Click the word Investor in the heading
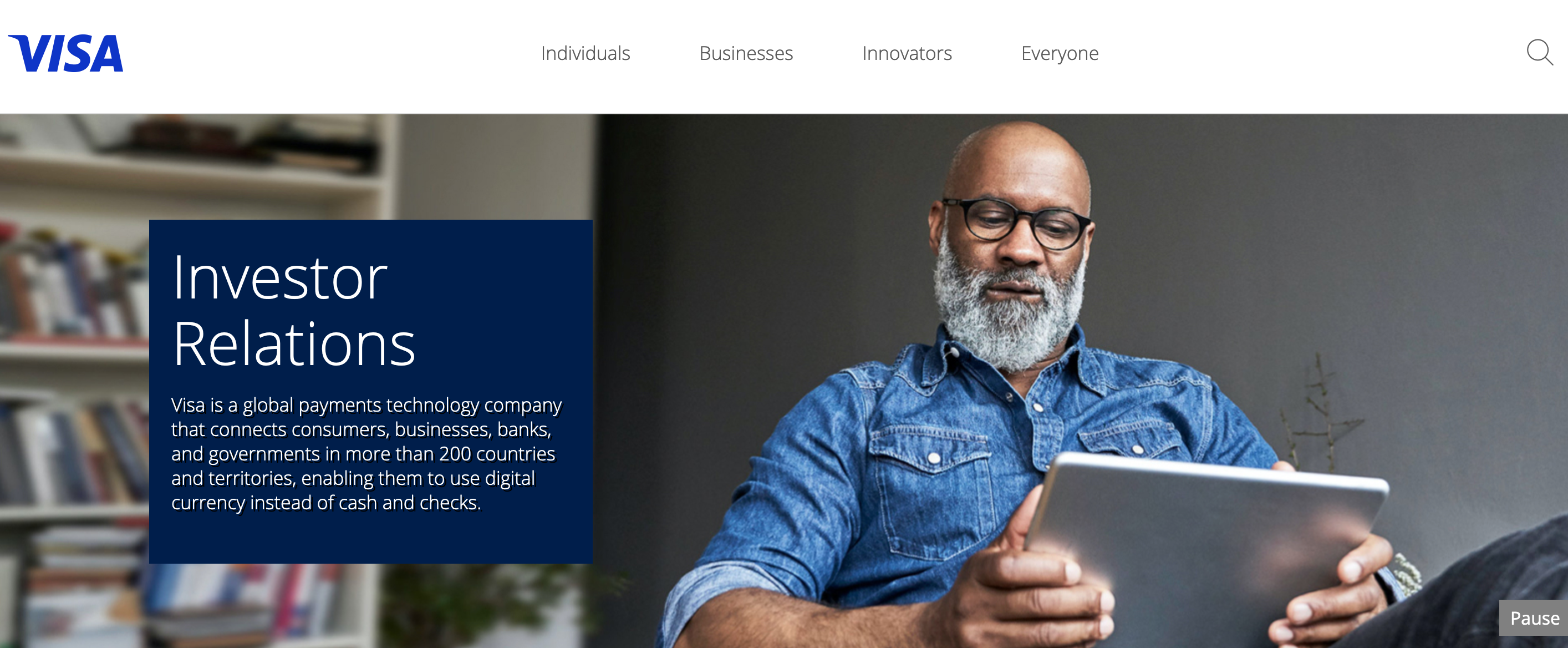Image resolution: width=1568 pixels, height=648 pixels. [x=280, y=278]
